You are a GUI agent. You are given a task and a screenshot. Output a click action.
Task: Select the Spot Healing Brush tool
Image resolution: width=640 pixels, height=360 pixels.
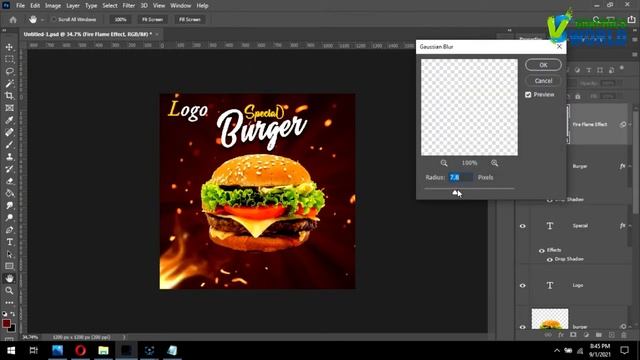click(9, 132)
